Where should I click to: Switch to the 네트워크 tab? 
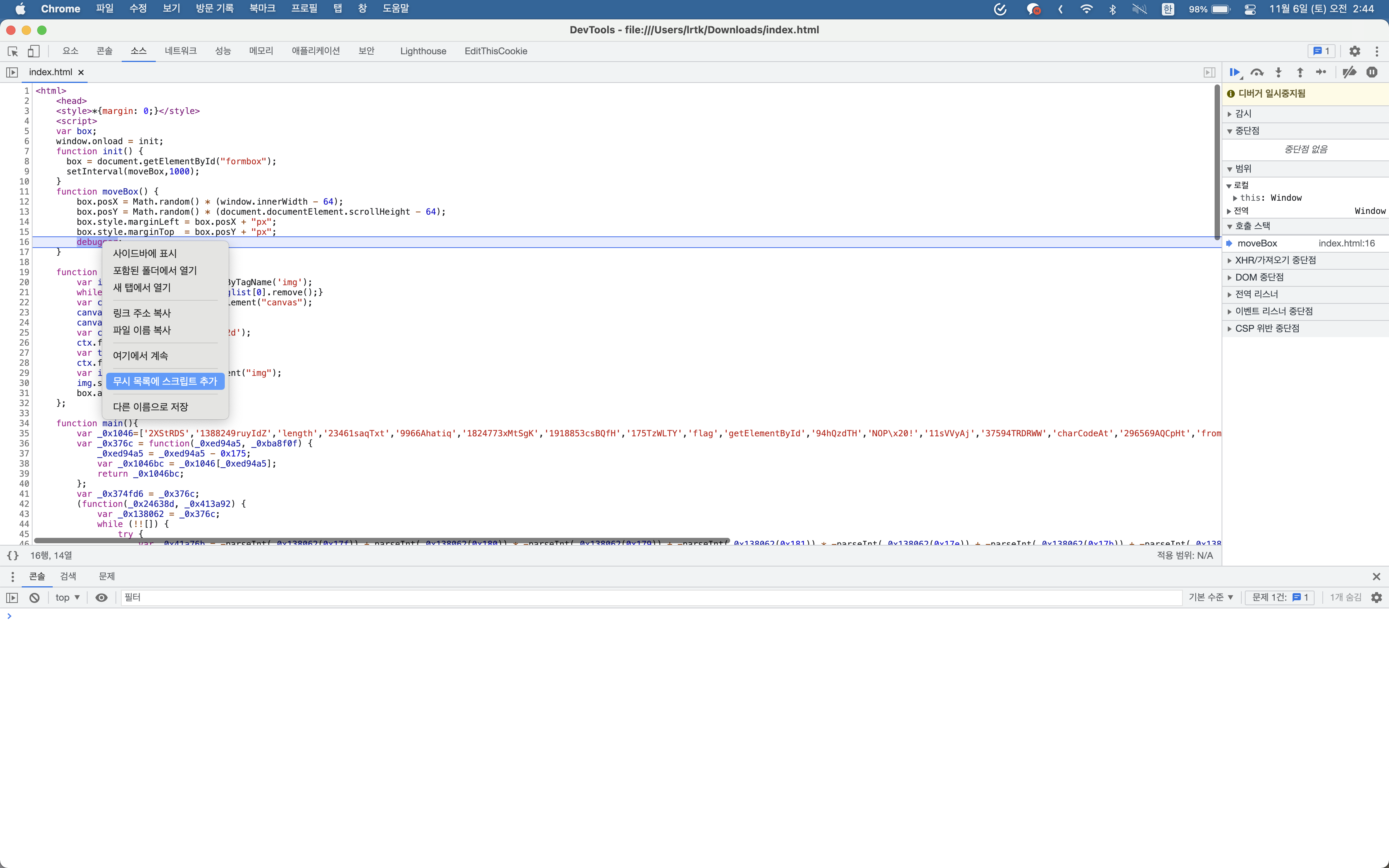click(x=180, y=51)
